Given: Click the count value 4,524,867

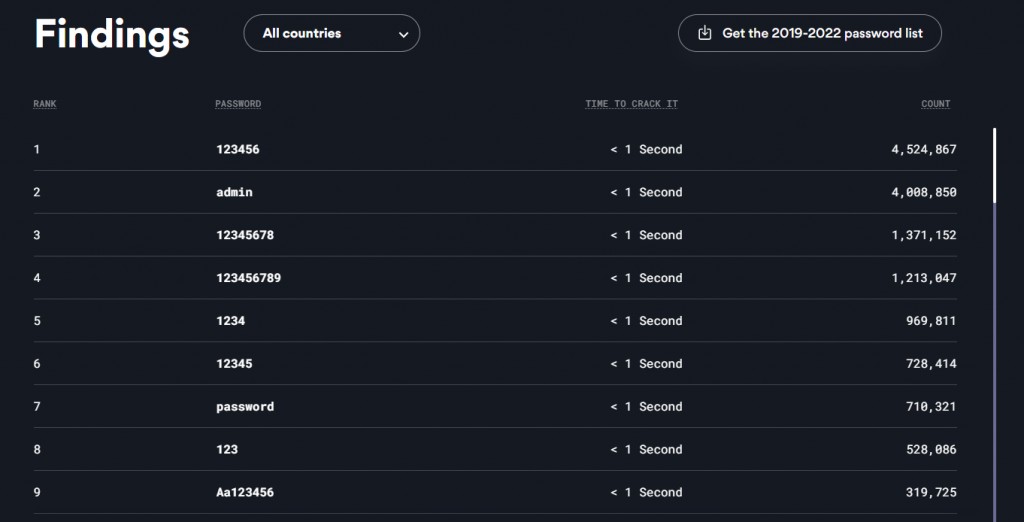Looking at the screenshot, I should point(923,150).
